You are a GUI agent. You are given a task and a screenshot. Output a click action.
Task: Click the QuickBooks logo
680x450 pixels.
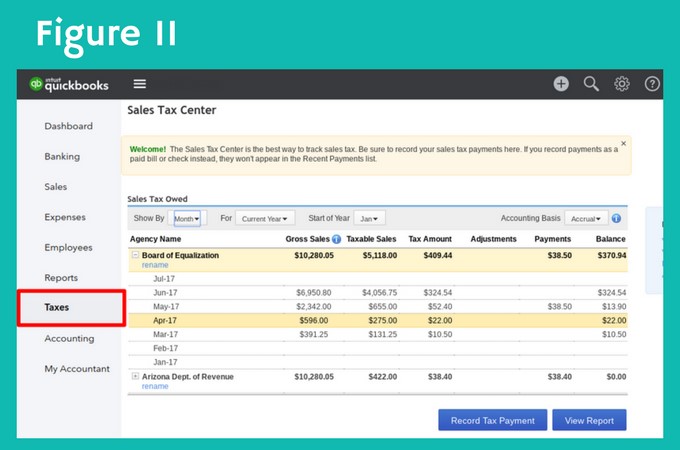coord(69,84)
